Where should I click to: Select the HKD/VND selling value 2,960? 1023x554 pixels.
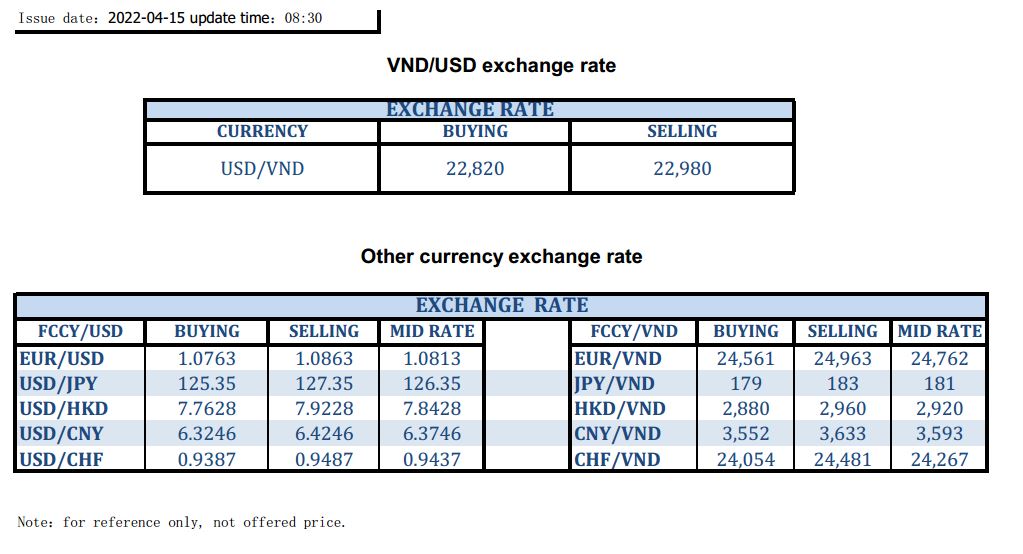coord(842,409)
